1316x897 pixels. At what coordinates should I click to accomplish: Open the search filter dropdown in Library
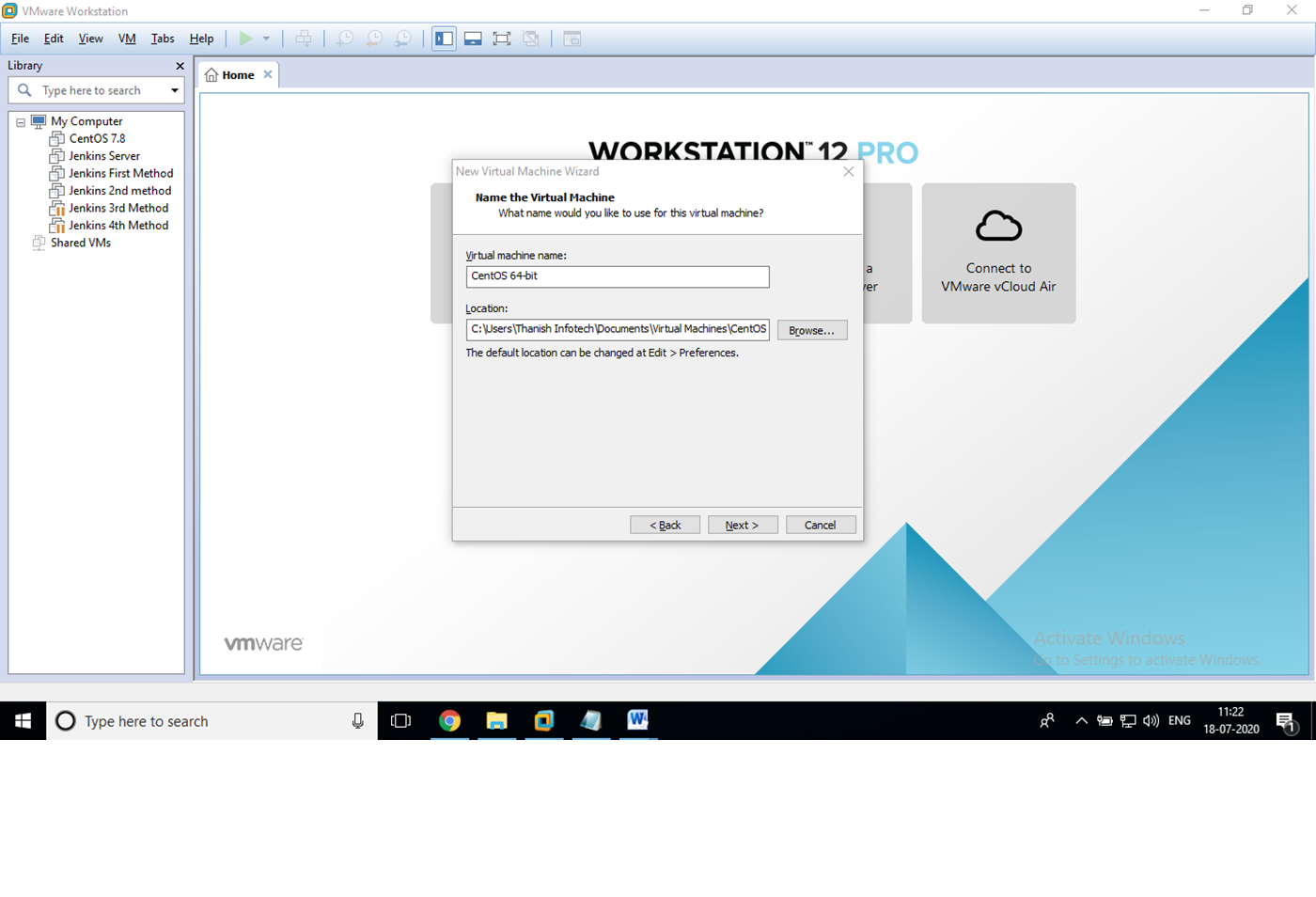[x=175, y=89]
